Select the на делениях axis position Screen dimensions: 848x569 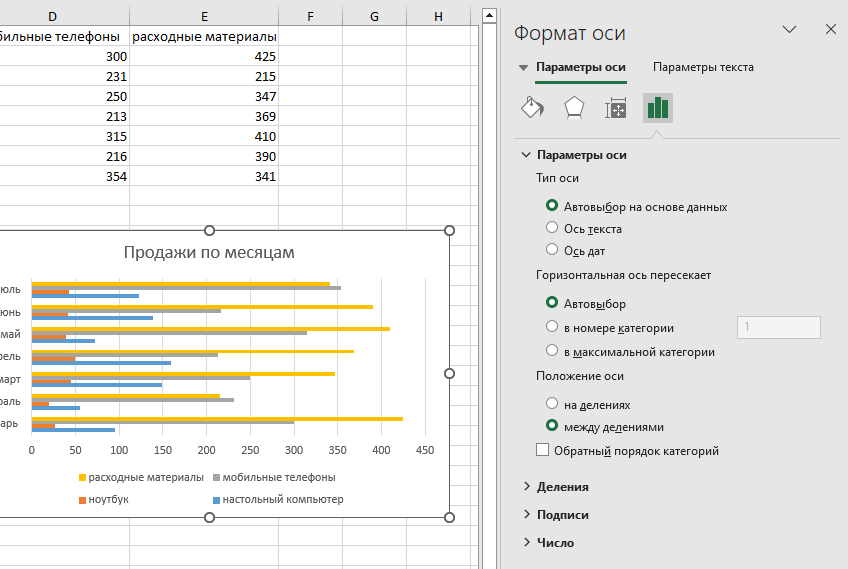click(552, 403)
